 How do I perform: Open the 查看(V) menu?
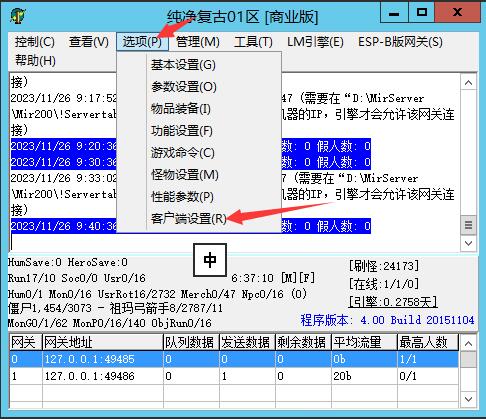point(89,42)
